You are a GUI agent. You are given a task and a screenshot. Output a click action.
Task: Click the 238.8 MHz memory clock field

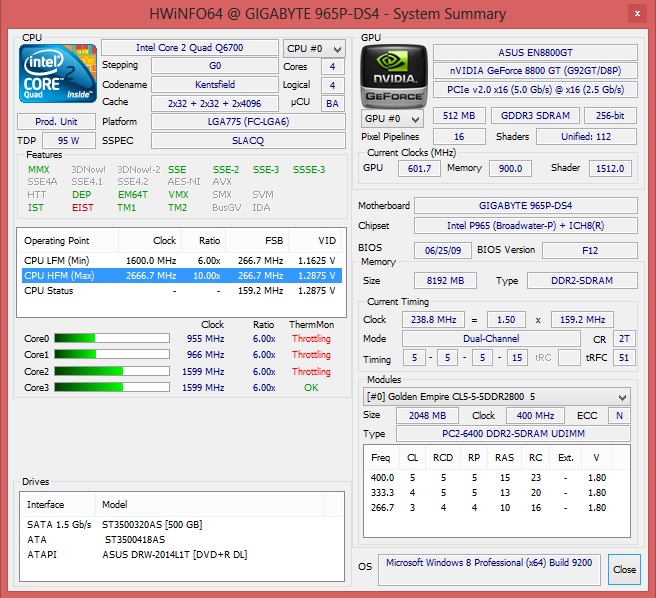[433, 320]
